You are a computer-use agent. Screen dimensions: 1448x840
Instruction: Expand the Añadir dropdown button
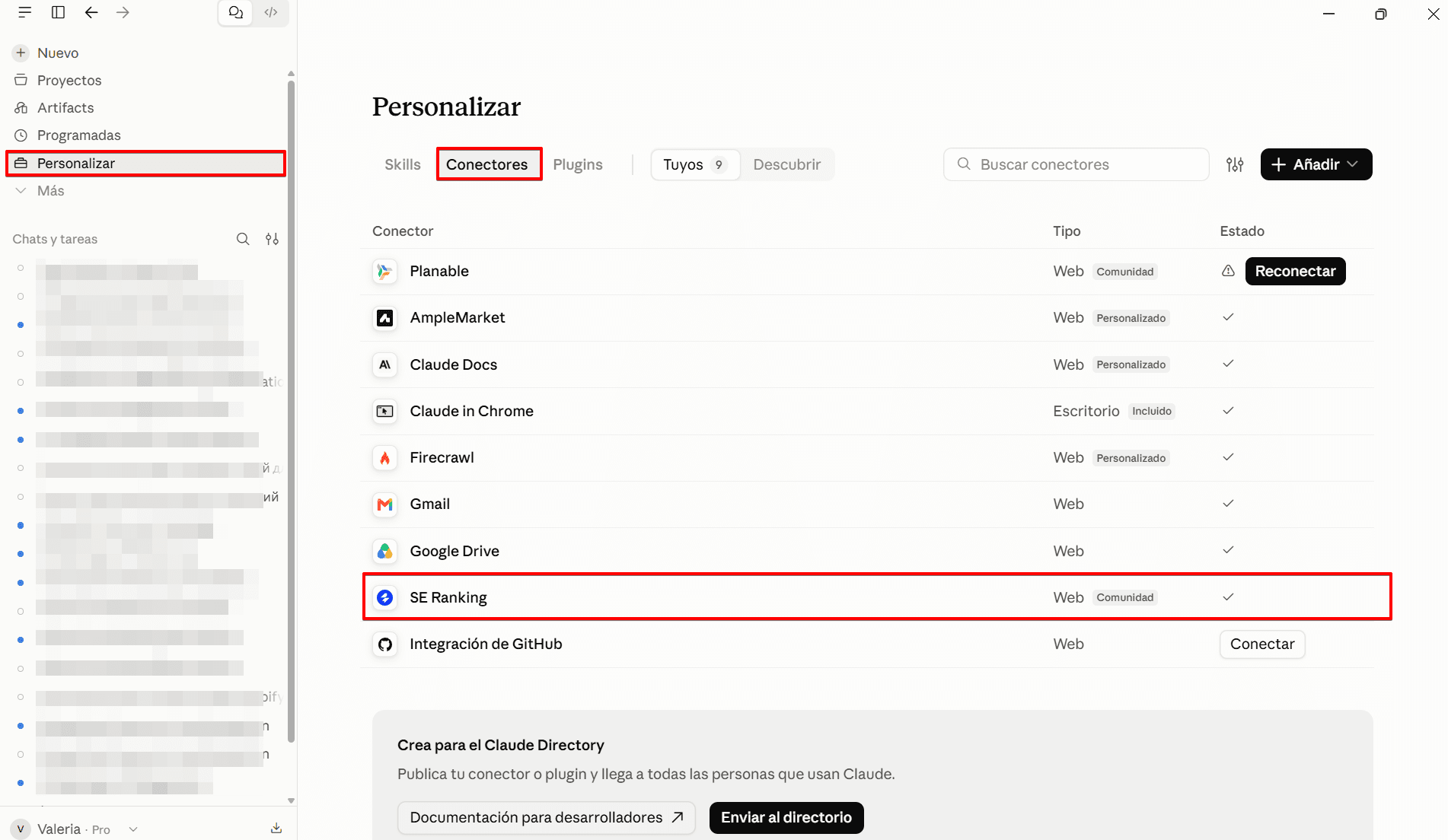click(x=1316, y=164)
